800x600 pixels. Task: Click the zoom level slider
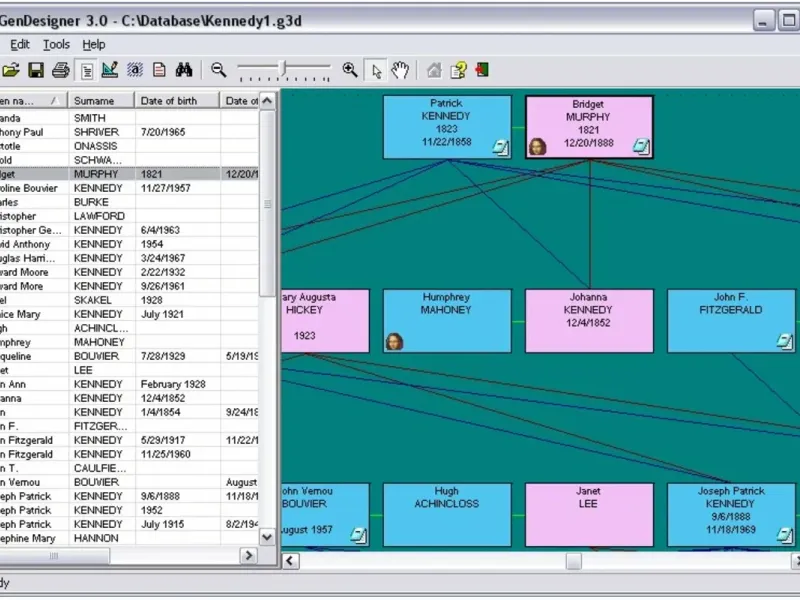pos(285,69)
